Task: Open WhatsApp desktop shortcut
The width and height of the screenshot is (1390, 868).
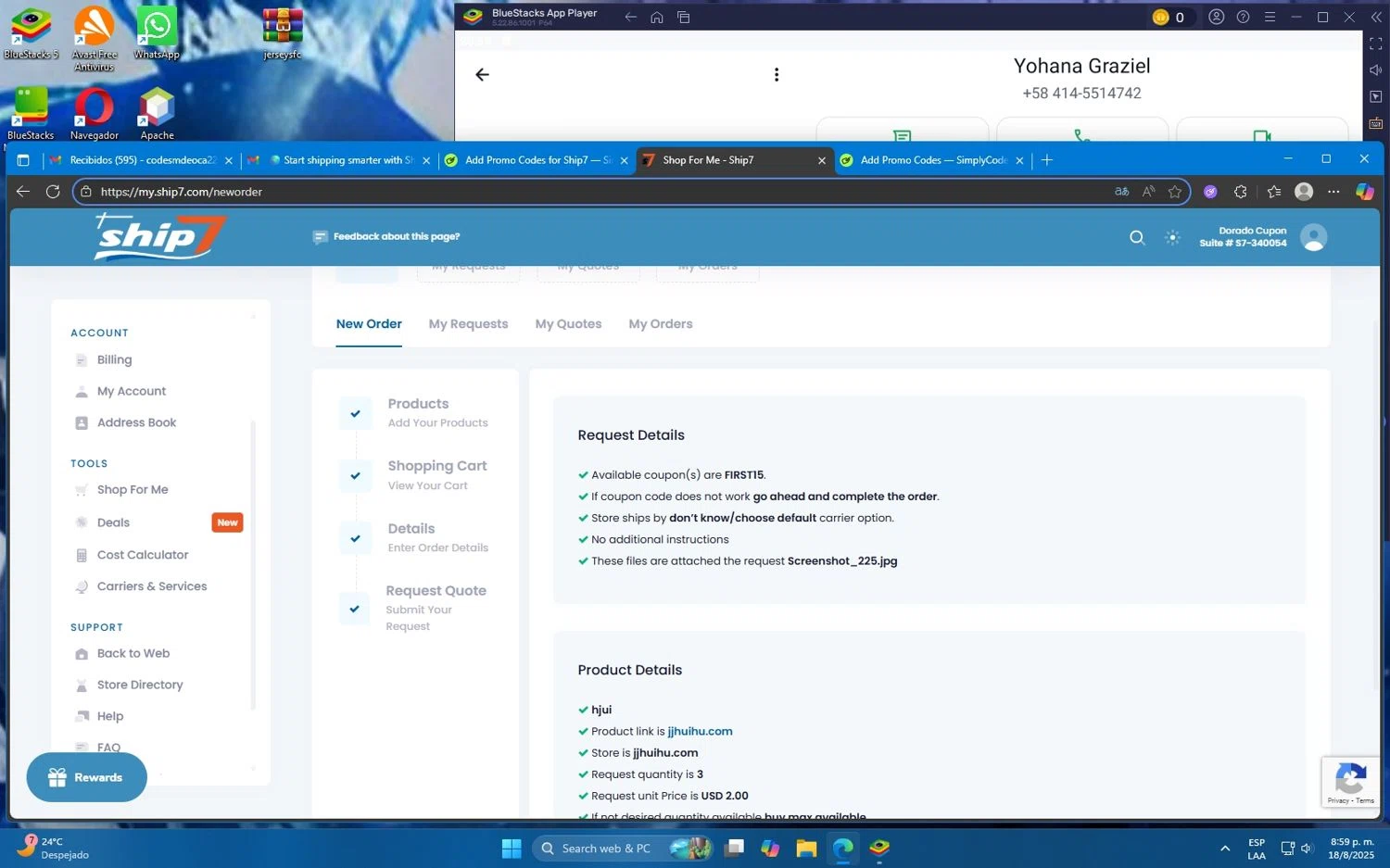Action: pos(157,32)
